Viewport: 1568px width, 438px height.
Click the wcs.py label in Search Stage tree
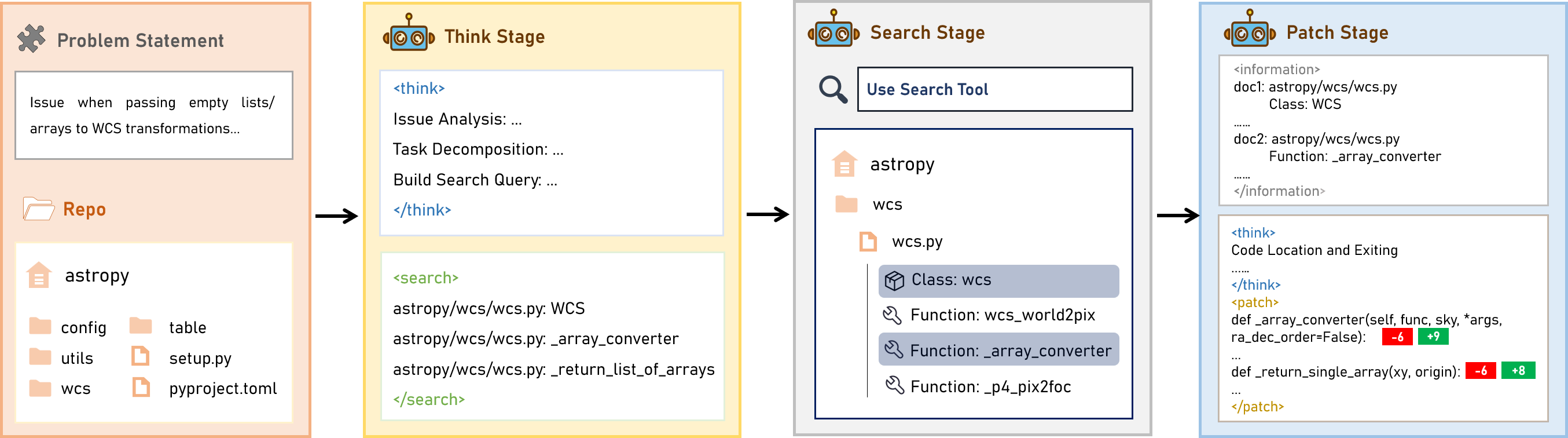click(917, 242)
